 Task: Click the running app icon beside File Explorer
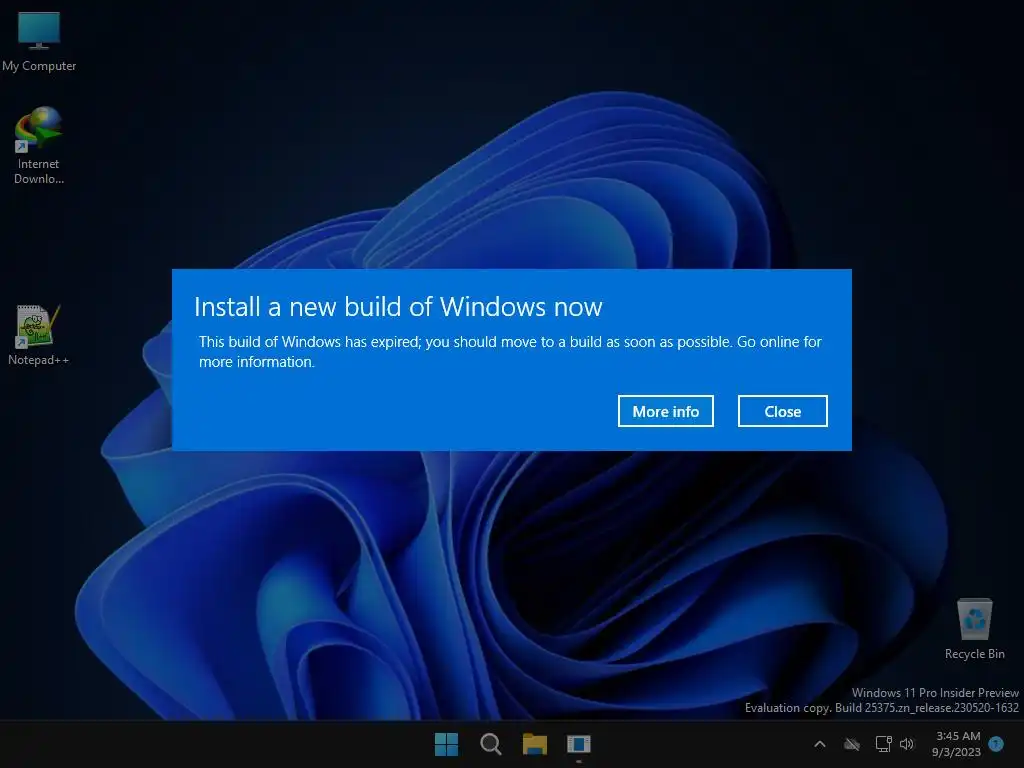pos(579,744)
